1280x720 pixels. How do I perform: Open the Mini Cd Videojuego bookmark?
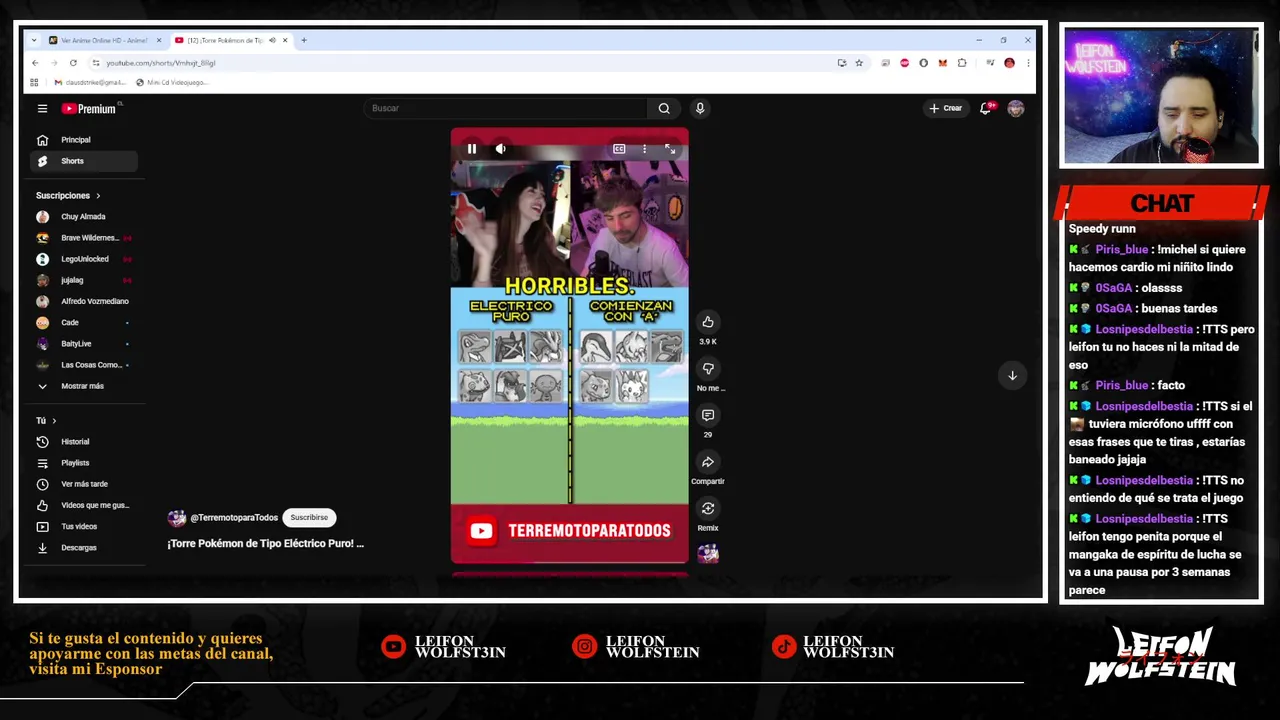[171, 83]
